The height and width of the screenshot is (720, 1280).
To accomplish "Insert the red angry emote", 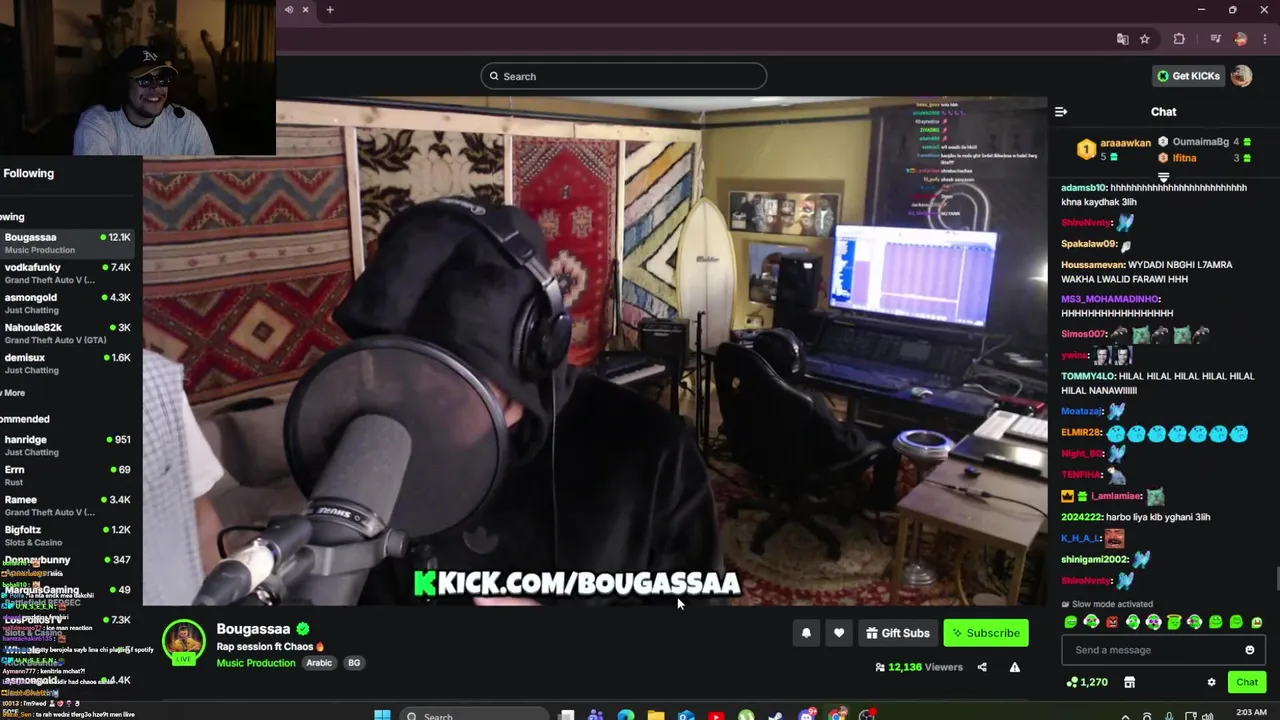I will tap(1112, 622).
